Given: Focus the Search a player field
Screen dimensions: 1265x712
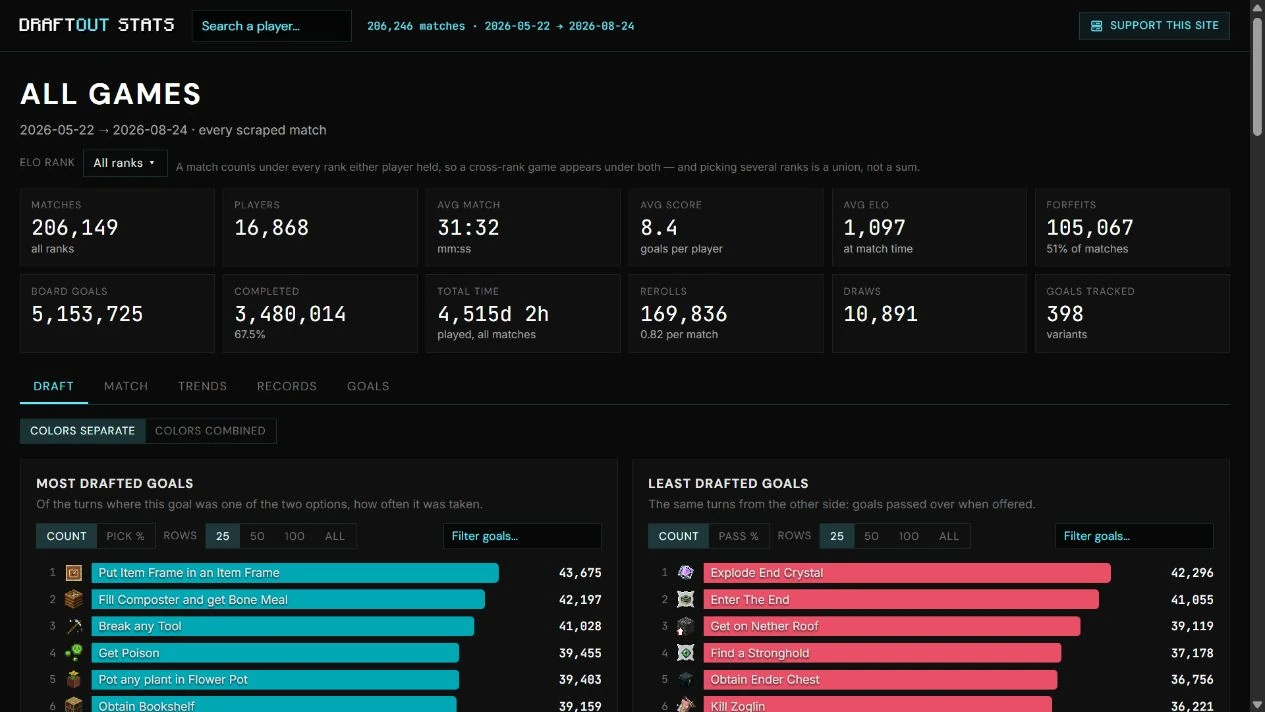Looking at the screenshot, I should click(x=272, y=26).
